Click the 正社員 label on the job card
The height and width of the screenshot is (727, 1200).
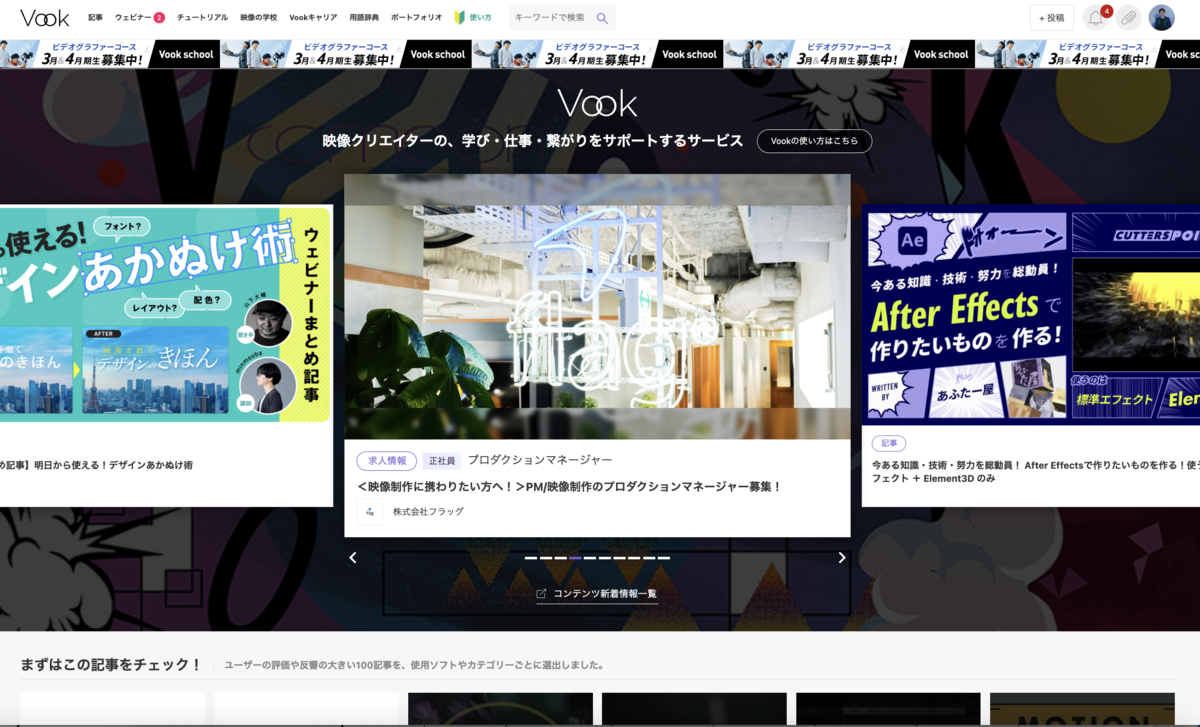coord(441,461)
